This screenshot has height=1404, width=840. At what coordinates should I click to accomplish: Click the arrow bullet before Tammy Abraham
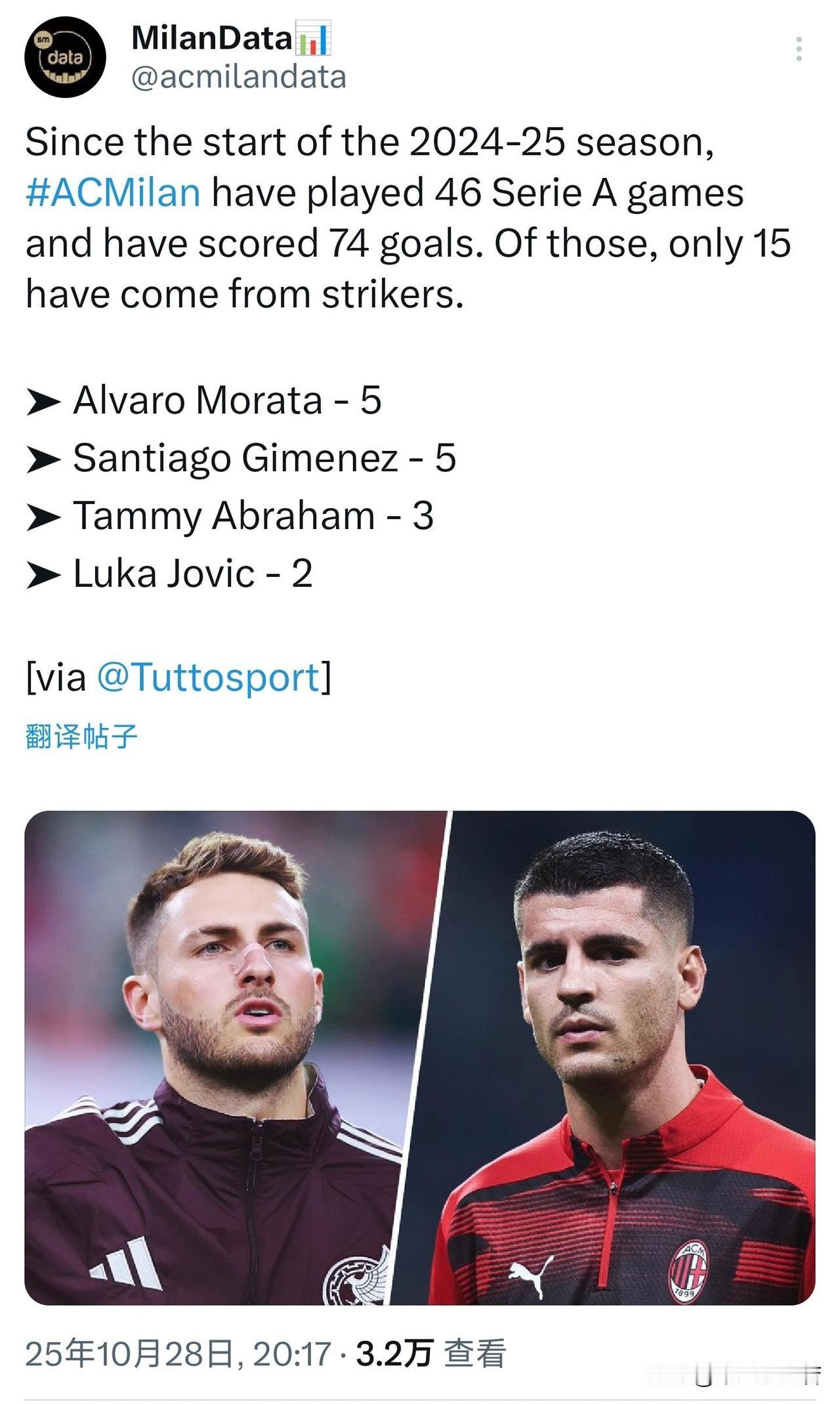click(x=43, y=517)
